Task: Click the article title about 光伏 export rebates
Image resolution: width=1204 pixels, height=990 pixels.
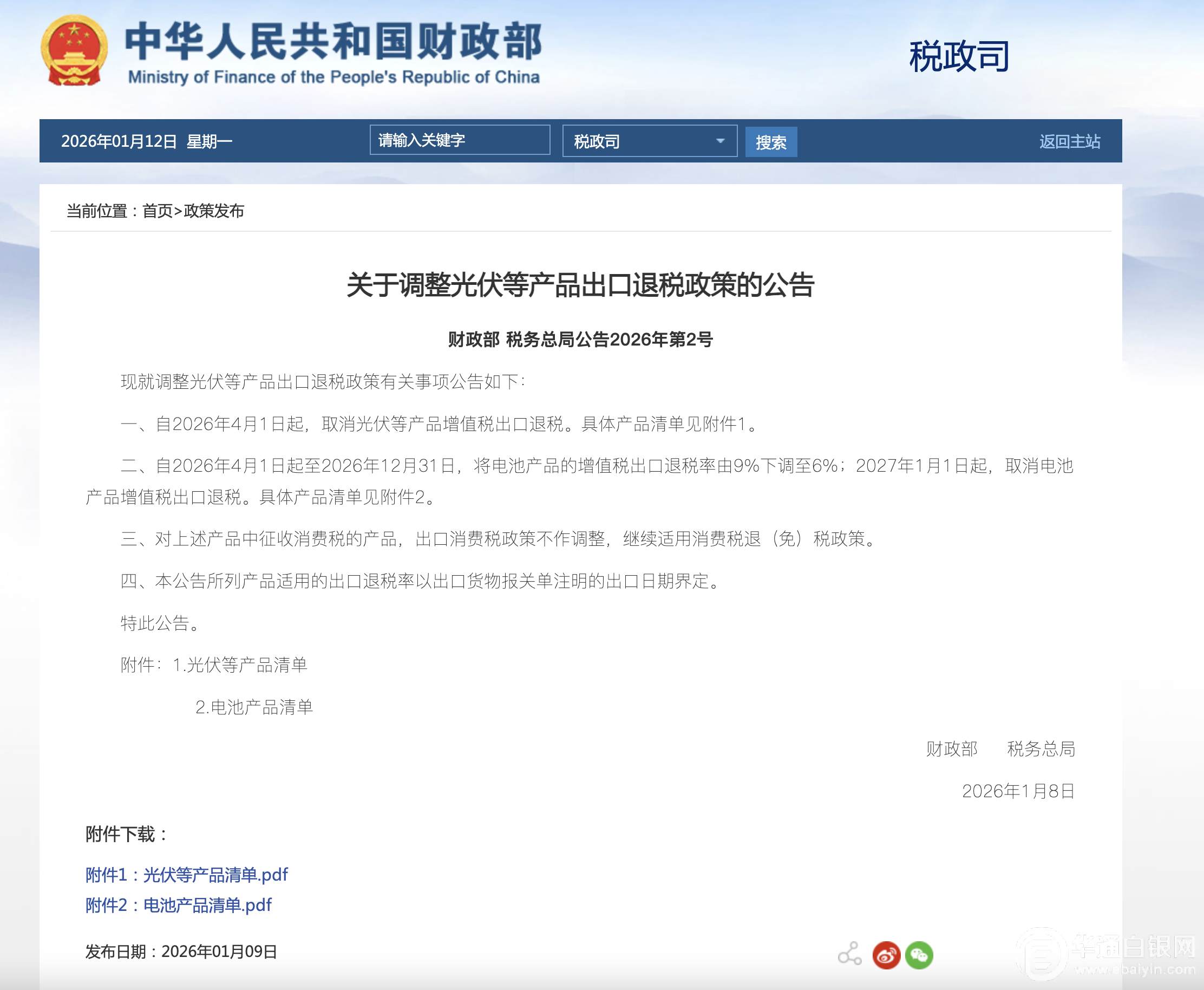Action: click(580, 284)
